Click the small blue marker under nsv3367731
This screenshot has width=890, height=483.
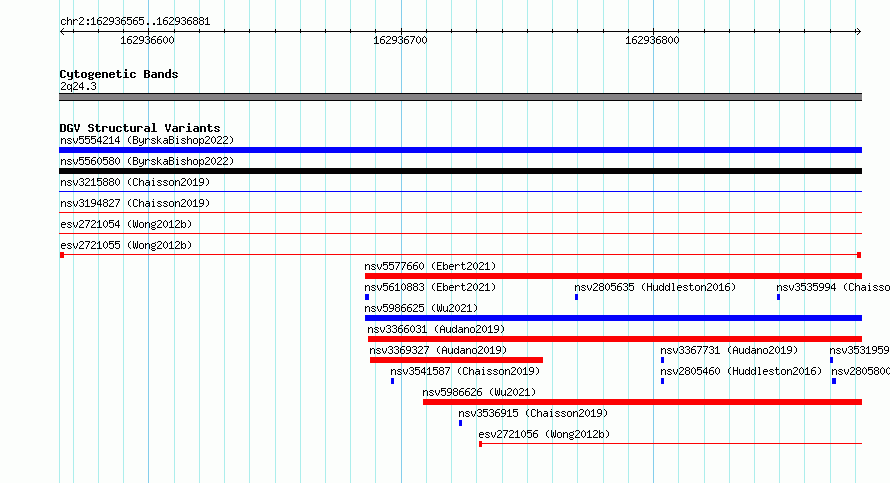662,360
